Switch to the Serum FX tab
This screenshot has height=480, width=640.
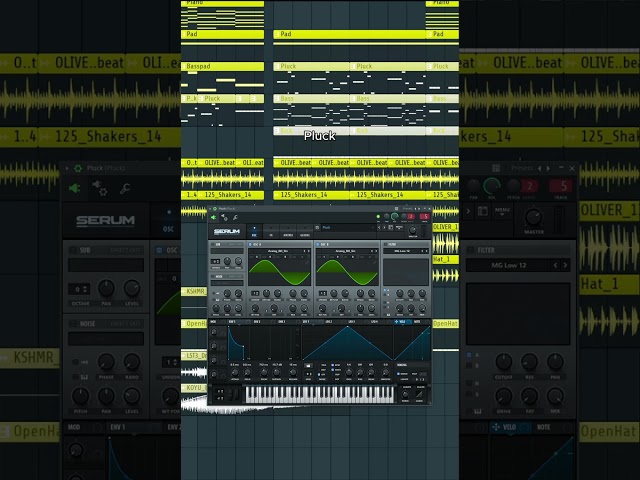coord(271,231)
